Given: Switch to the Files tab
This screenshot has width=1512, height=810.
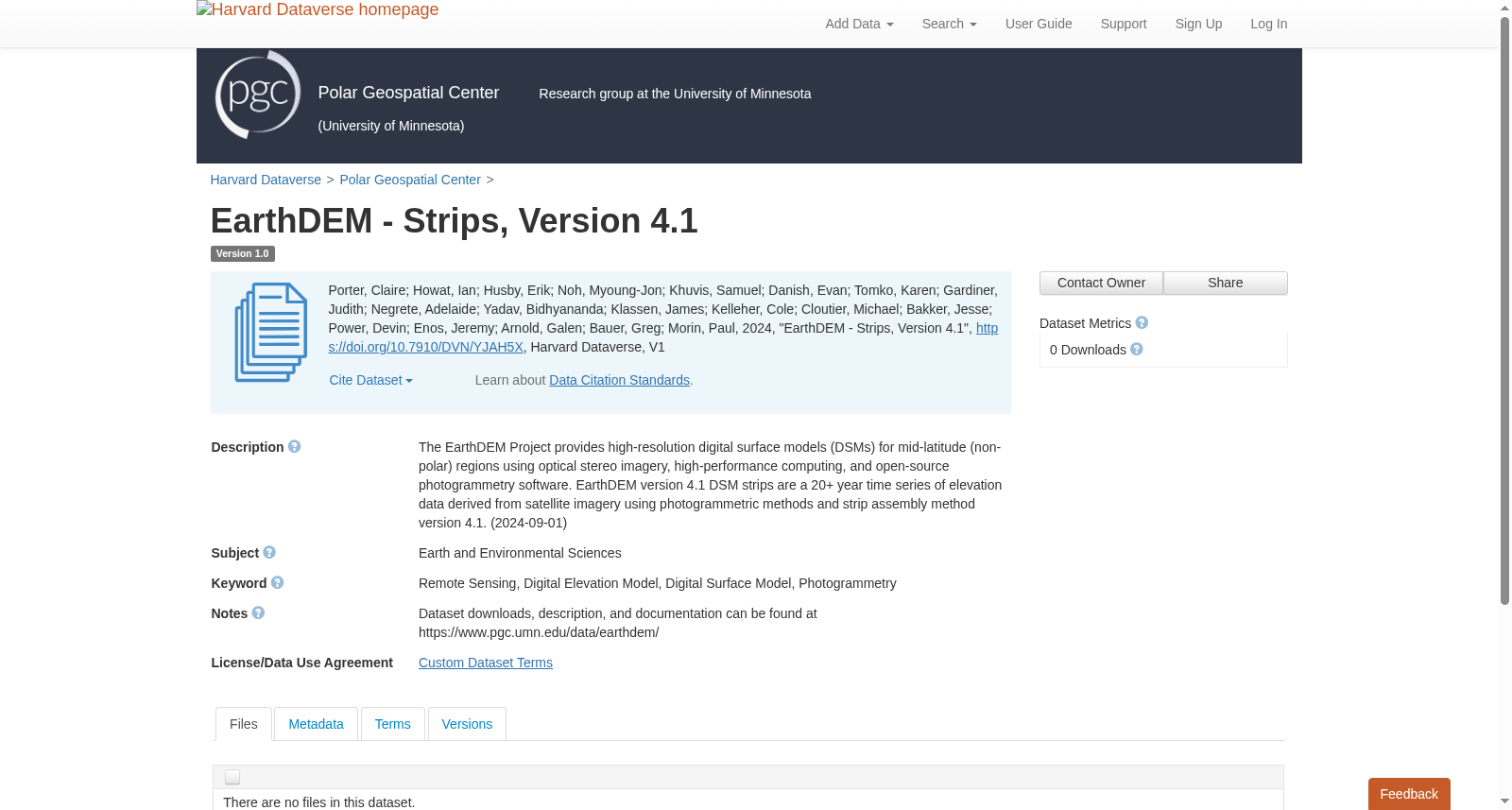Looking at the screenshot, I should point(244,724).
